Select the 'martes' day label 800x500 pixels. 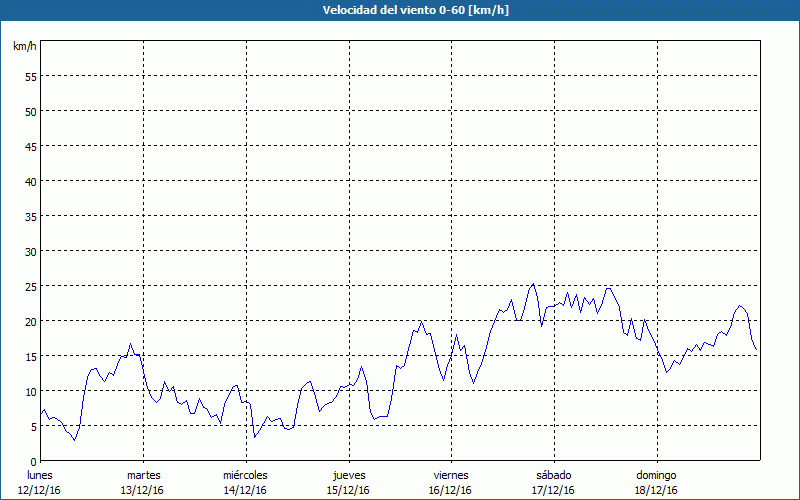coord(143,475)
